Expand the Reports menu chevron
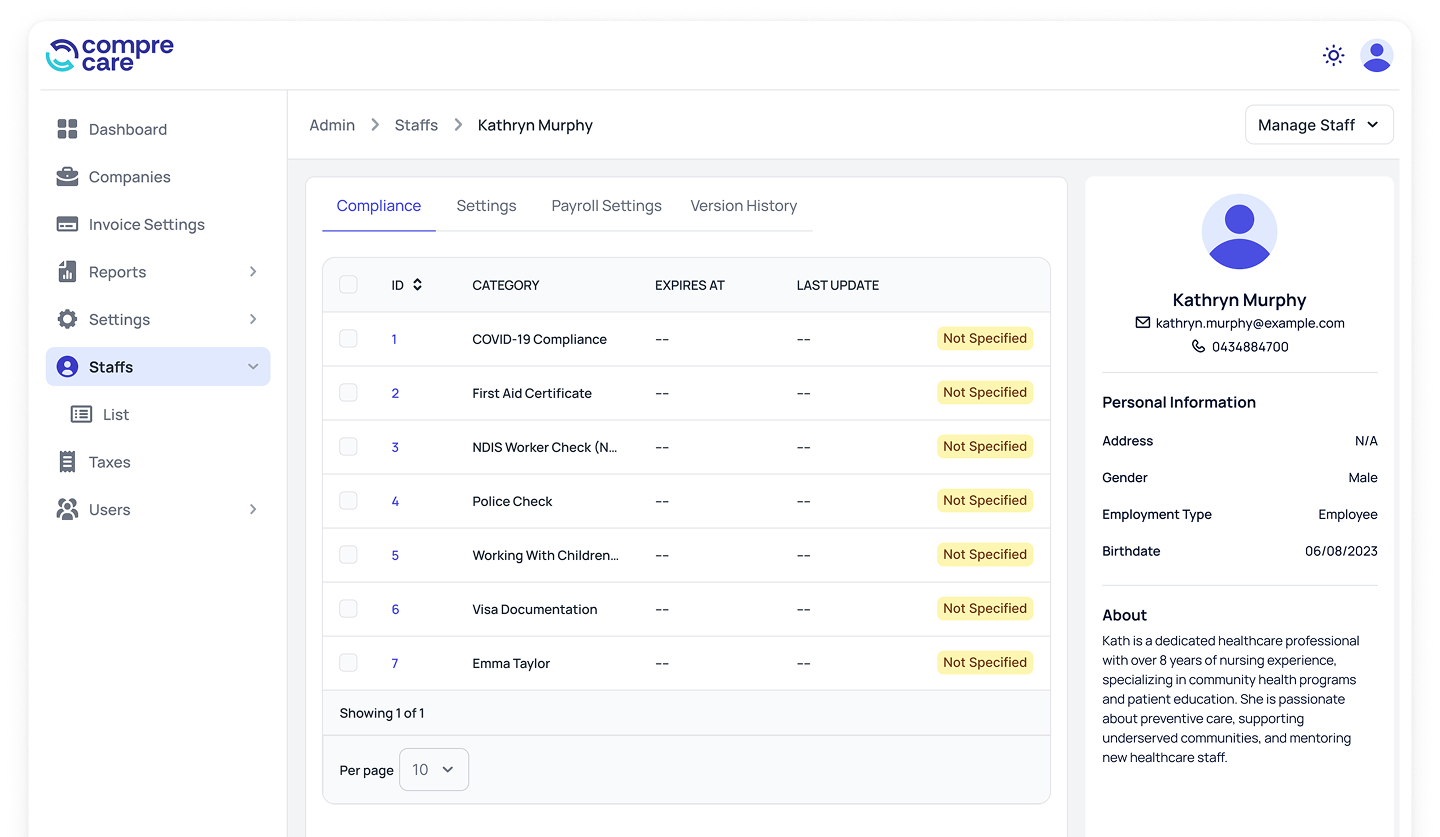The width and height of the screenshot is (1440, 837). click(x=253, y=272)
